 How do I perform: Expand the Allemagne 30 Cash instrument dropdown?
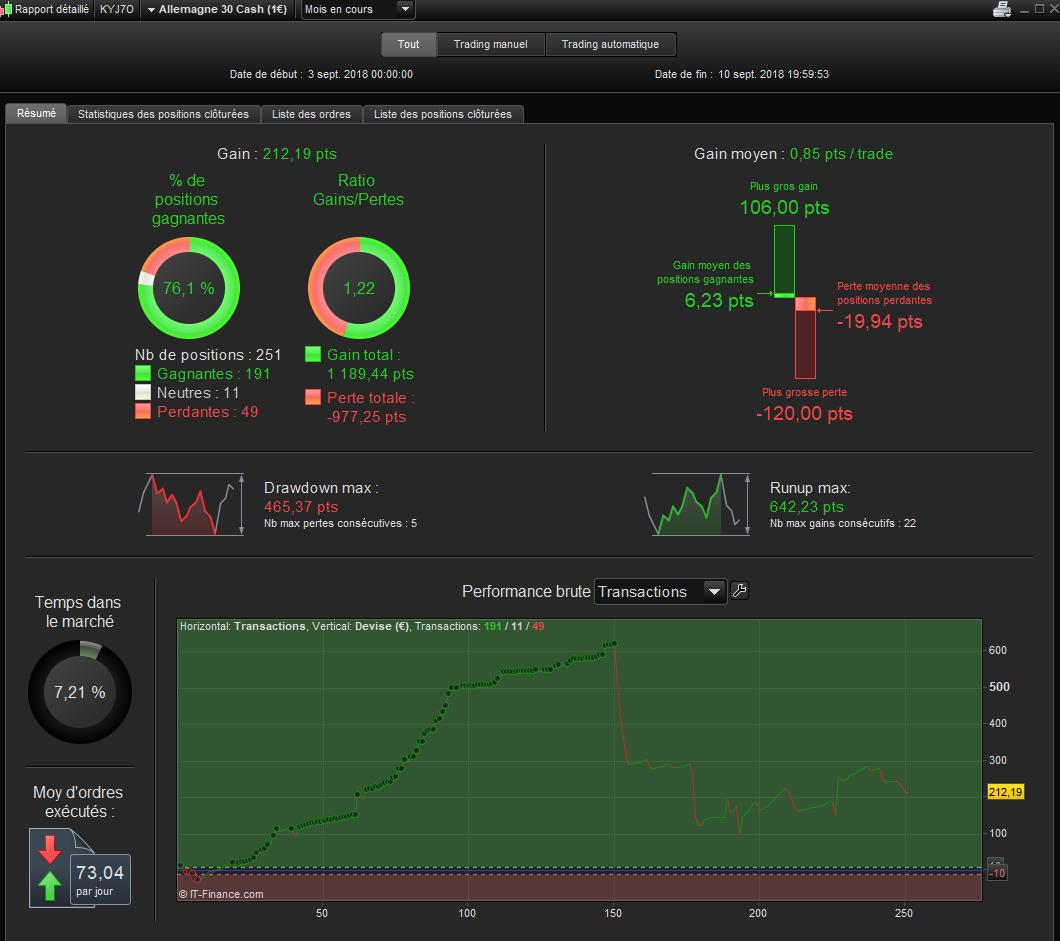coord(217,9)
